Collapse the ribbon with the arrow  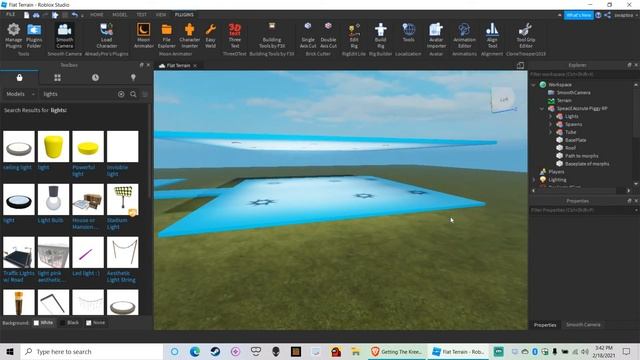click(x=560, y=15)
